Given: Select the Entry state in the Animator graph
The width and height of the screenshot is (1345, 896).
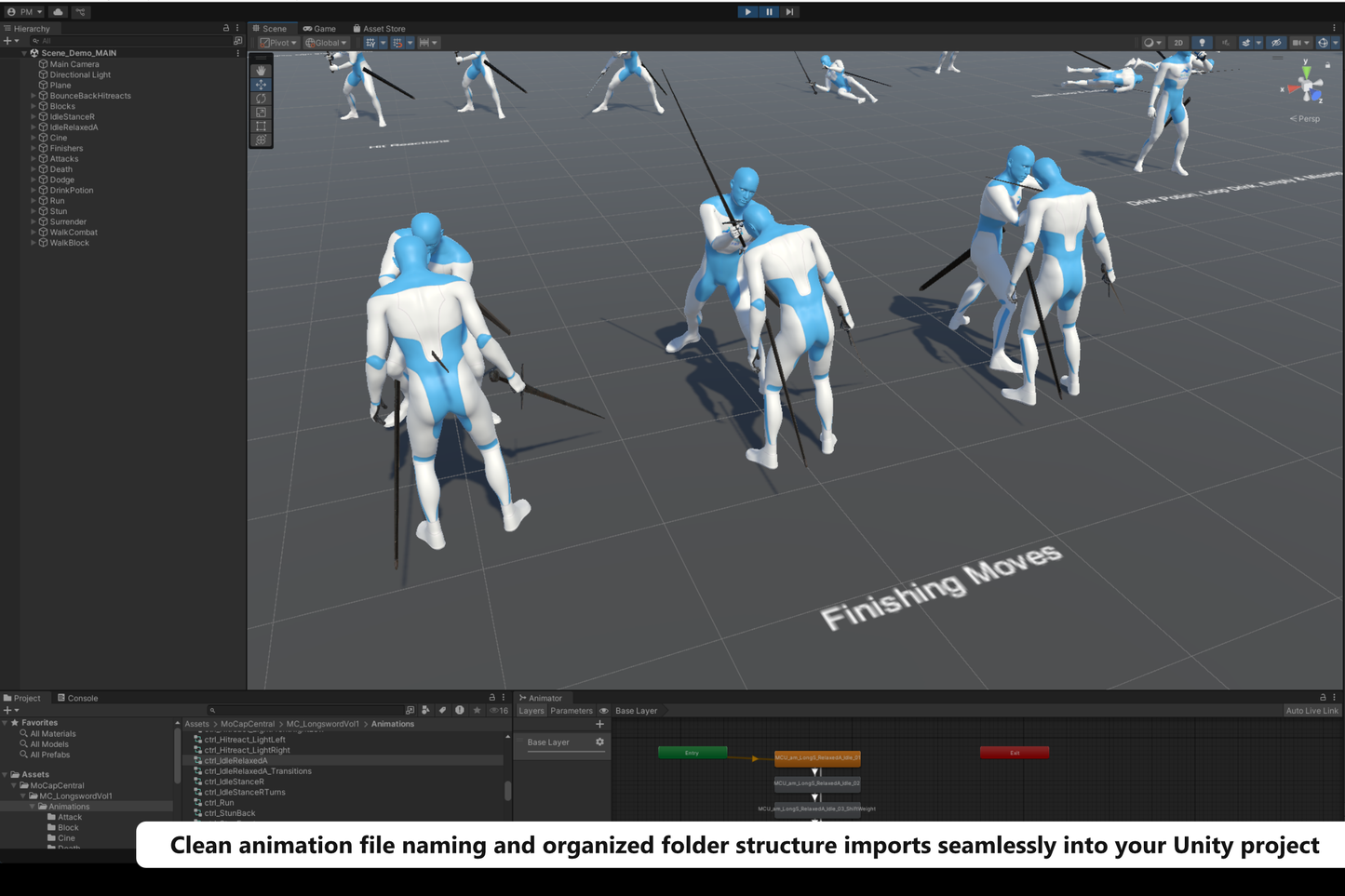Looking at the screenshot, I should [x=692, y=752].
